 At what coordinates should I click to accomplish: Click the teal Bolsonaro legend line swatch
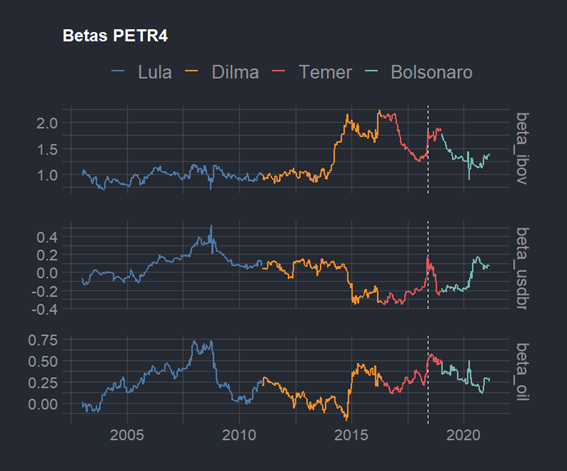[371, 71]
